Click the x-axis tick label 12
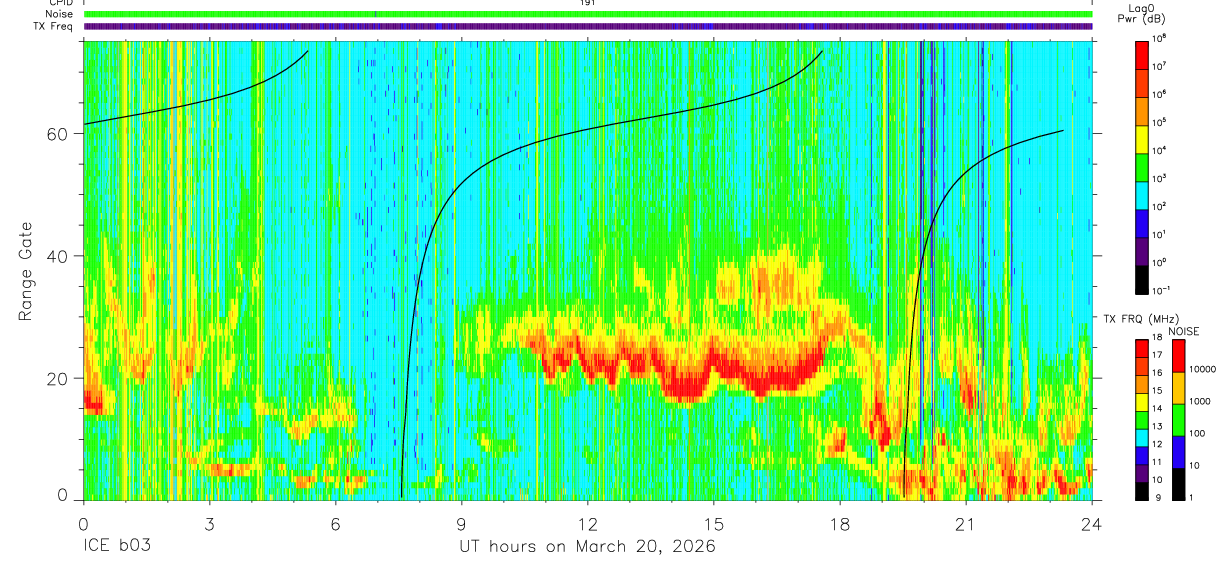This screenshot has height=567, width=1228. tap(587, 524)
